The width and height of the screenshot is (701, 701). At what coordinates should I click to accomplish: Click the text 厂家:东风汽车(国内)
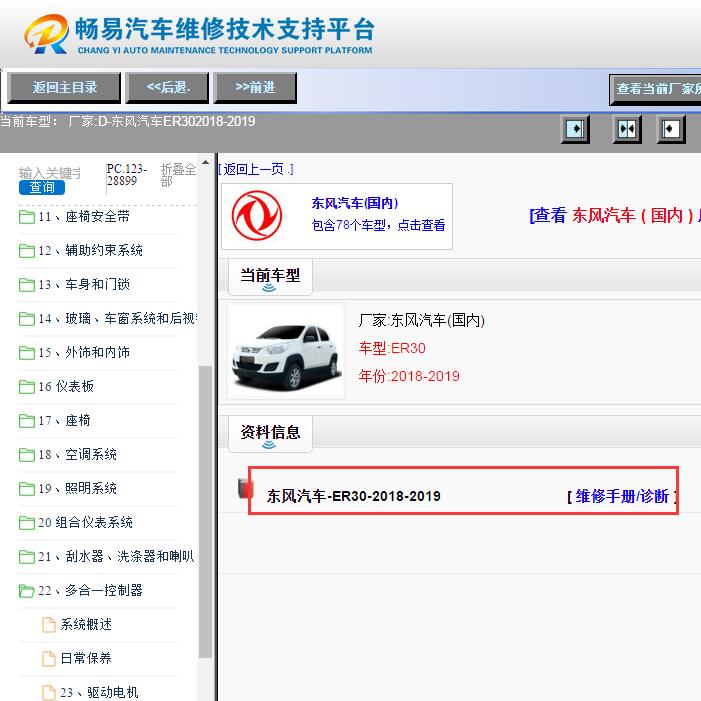422,320
